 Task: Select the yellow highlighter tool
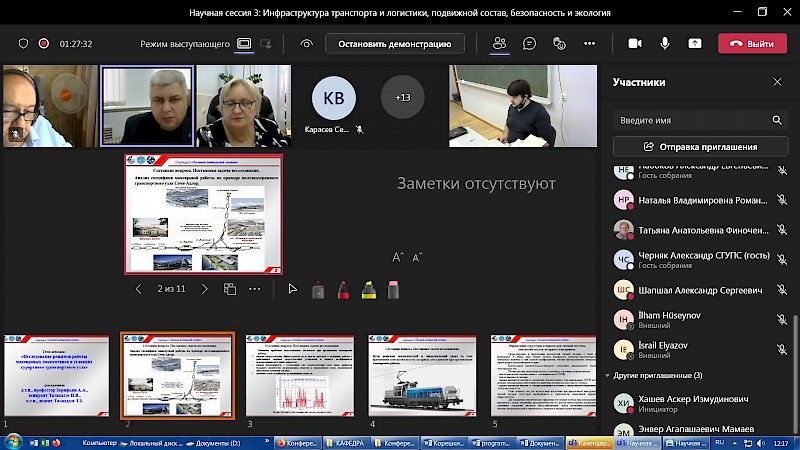coord(367,289)
